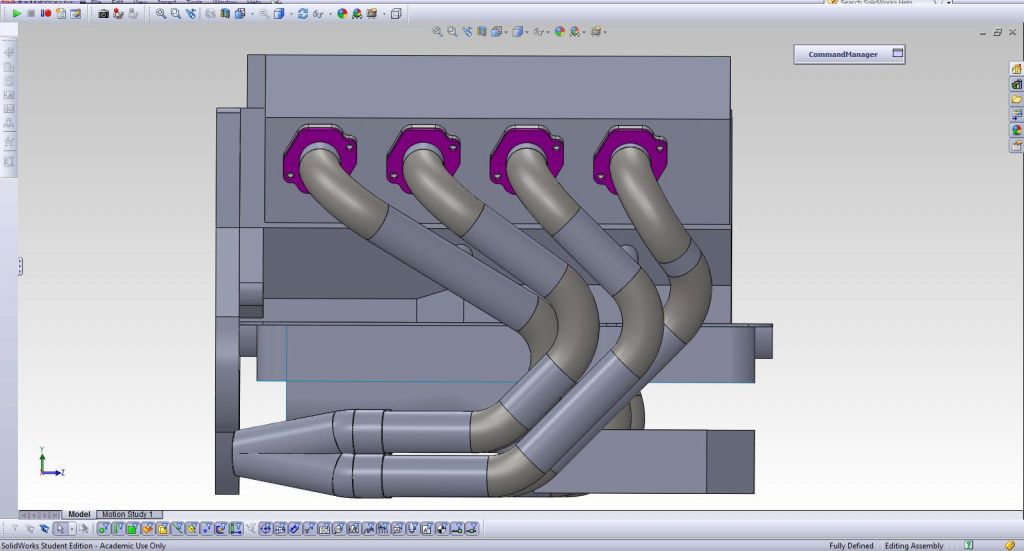Screen dimensions: 1024x551
Task: Expand View Settings arrow in the heads-up toolbar
Action: tap(605, 32)
